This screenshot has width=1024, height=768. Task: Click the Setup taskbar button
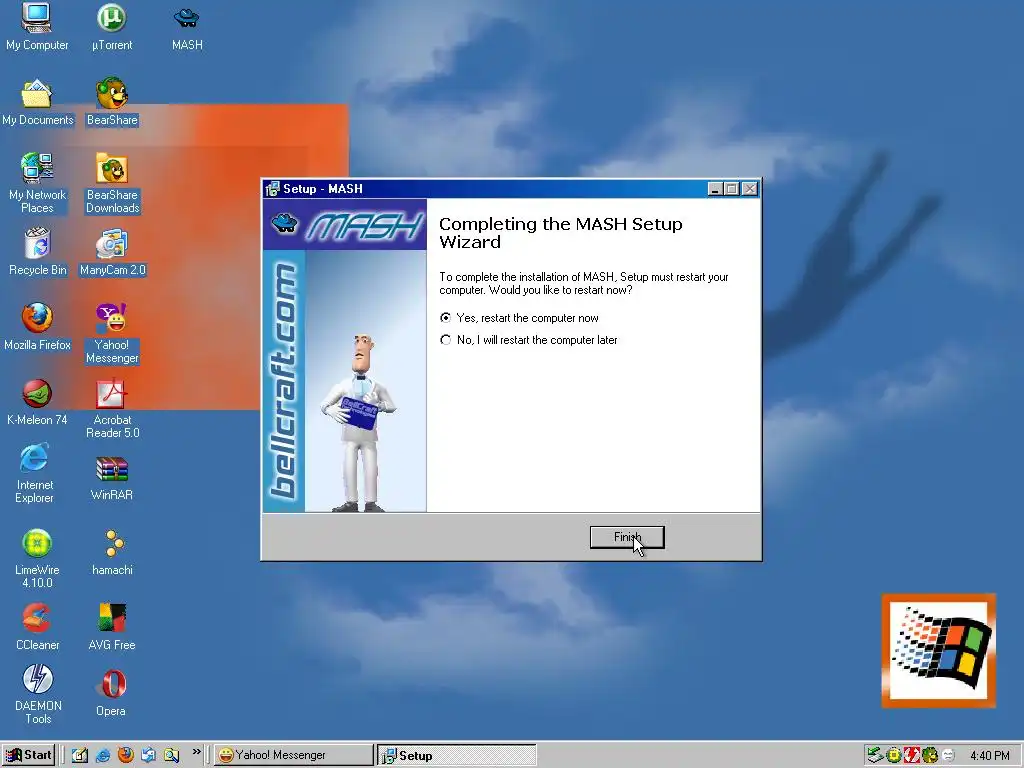[456, 755]
